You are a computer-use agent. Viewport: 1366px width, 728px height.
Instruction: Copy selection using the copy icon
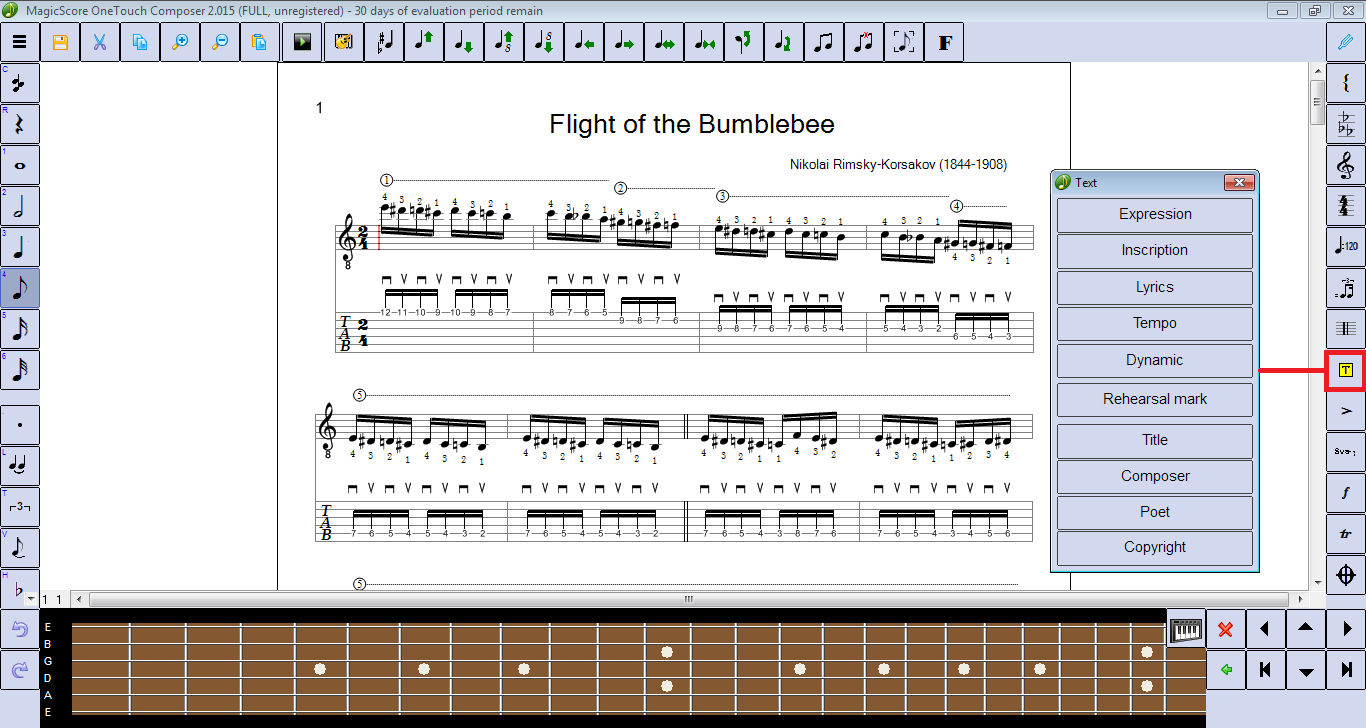tap(140, 42)
